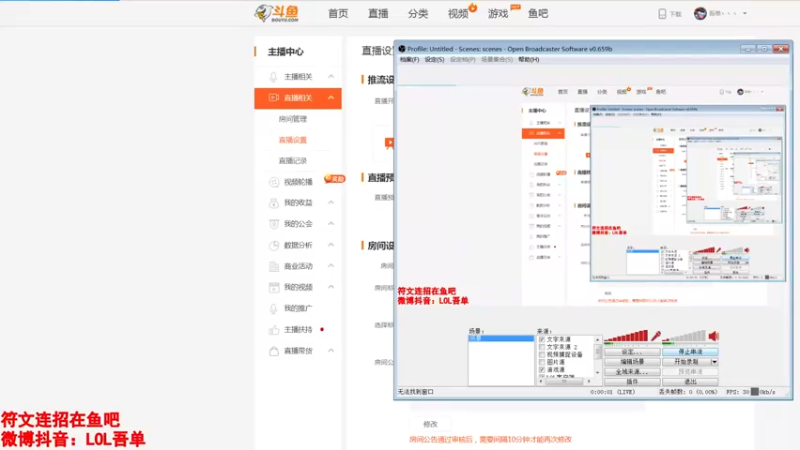Image resolution: width=800 pixels, height=450 pixels.
Task: Click the OBS app icon in the title bar
Action: [x=402, y=49]
